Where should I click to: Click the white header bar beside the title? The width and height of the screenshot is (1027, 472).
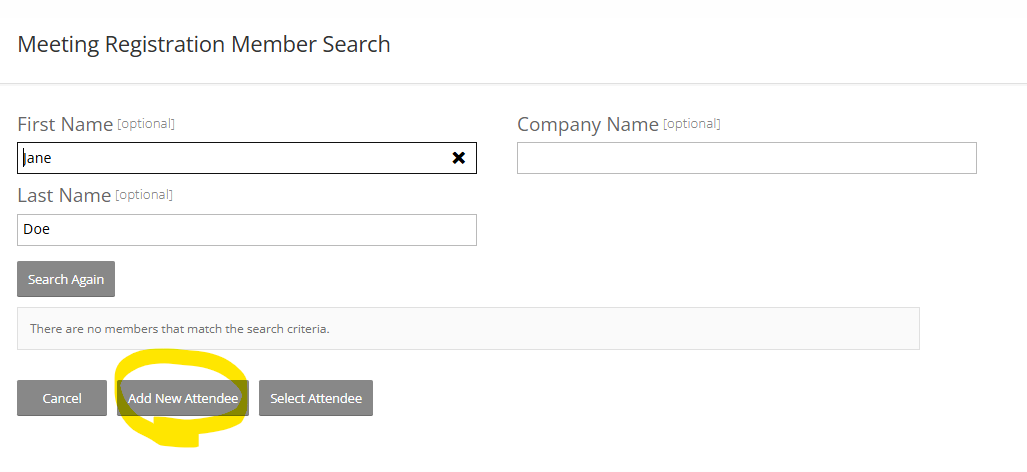click(x=700, y=44)
